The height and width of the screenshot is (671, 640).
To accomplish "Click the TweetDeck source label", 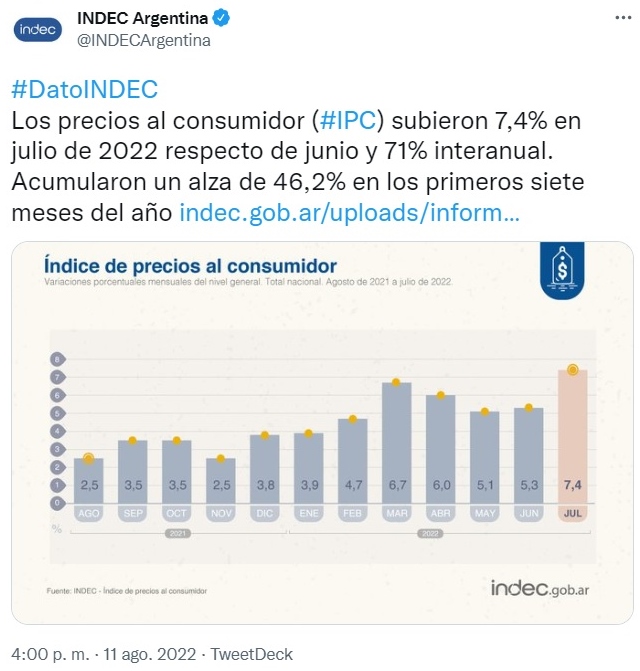I will pyautogui.click(x=252, y=654).
